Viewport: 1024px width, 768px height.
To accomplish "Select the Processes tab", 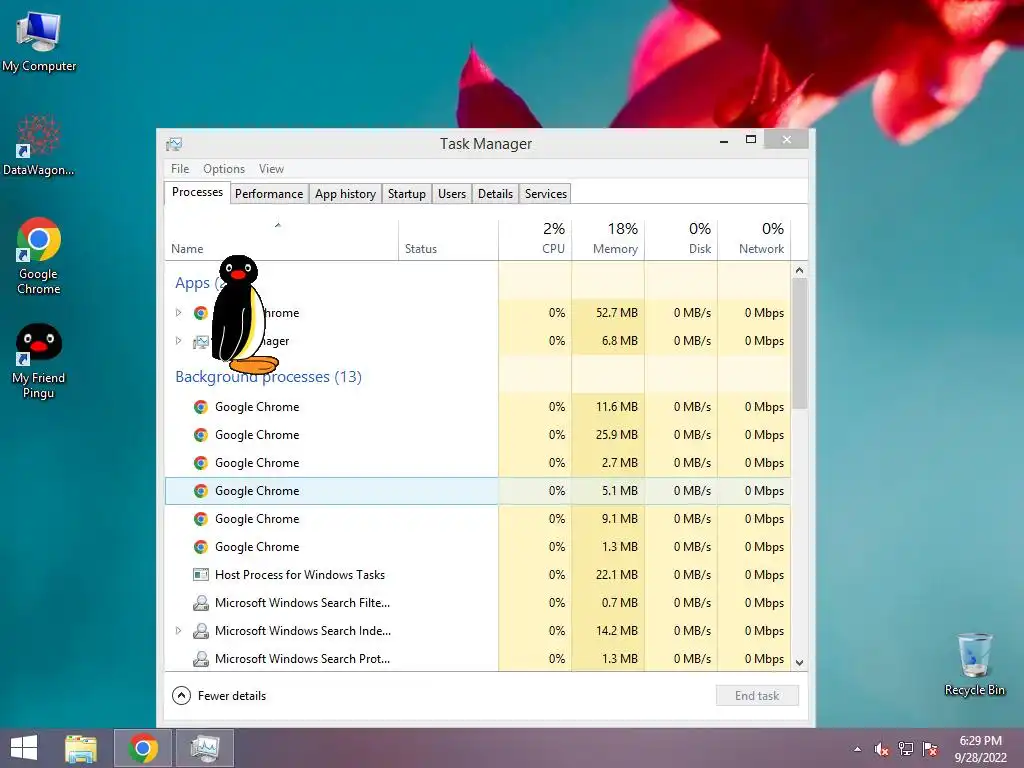I will [197, 192].
